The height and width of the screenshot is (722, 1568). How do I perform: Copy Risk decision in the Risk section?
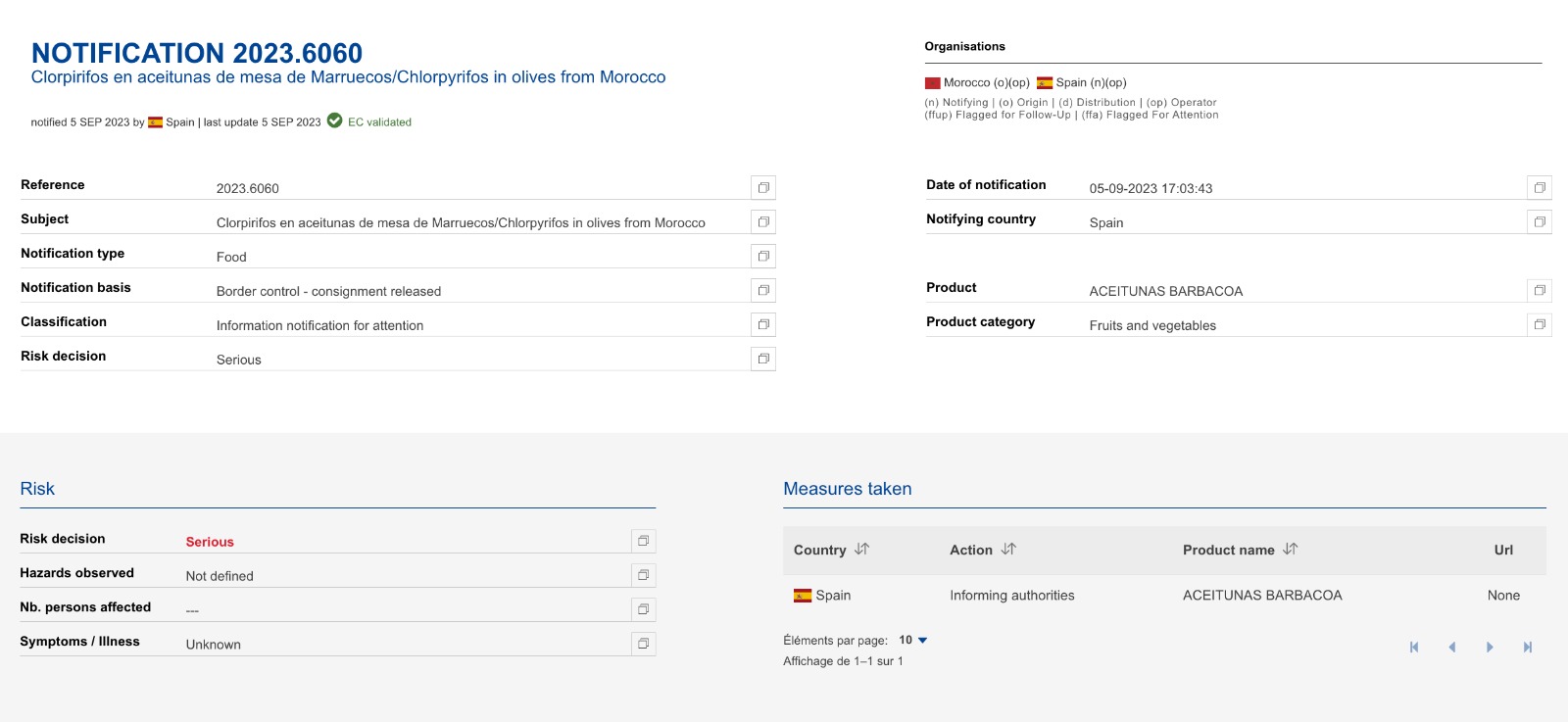click(644, 541)
